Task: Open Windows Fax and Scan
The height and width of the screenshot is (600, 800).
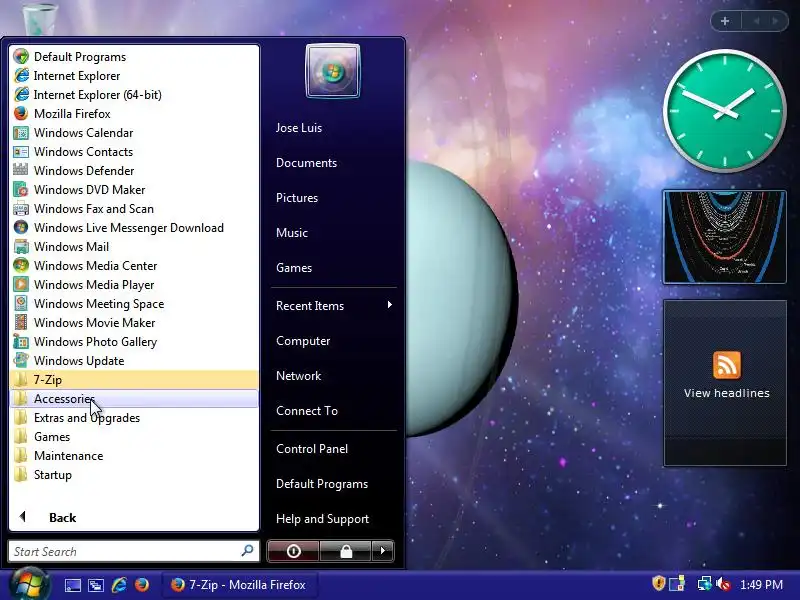Action: [x=134, y=209]
